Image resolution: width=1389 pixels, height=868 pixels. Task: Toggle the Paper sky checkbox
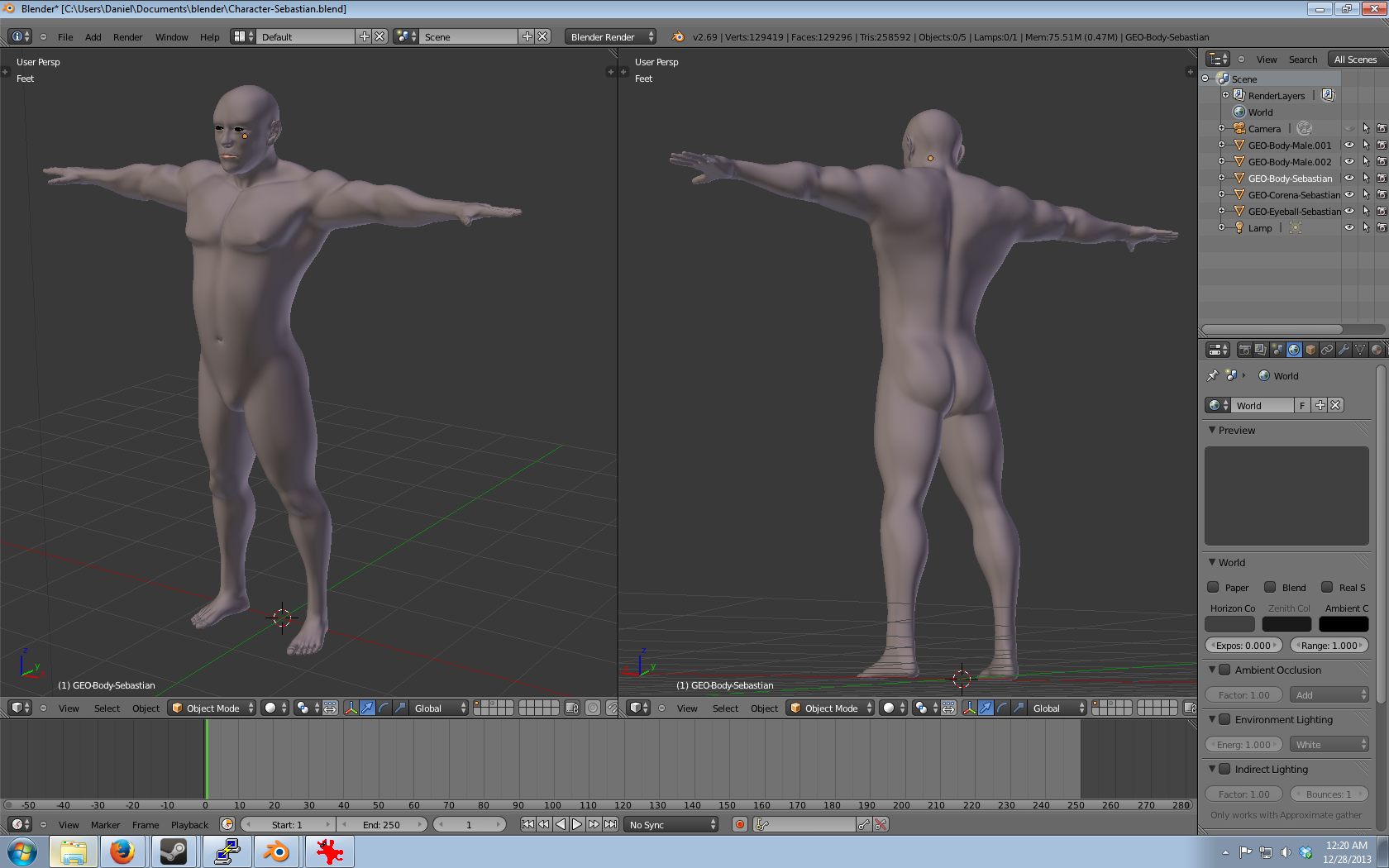pyautogui.click(x=1213, y=587)
